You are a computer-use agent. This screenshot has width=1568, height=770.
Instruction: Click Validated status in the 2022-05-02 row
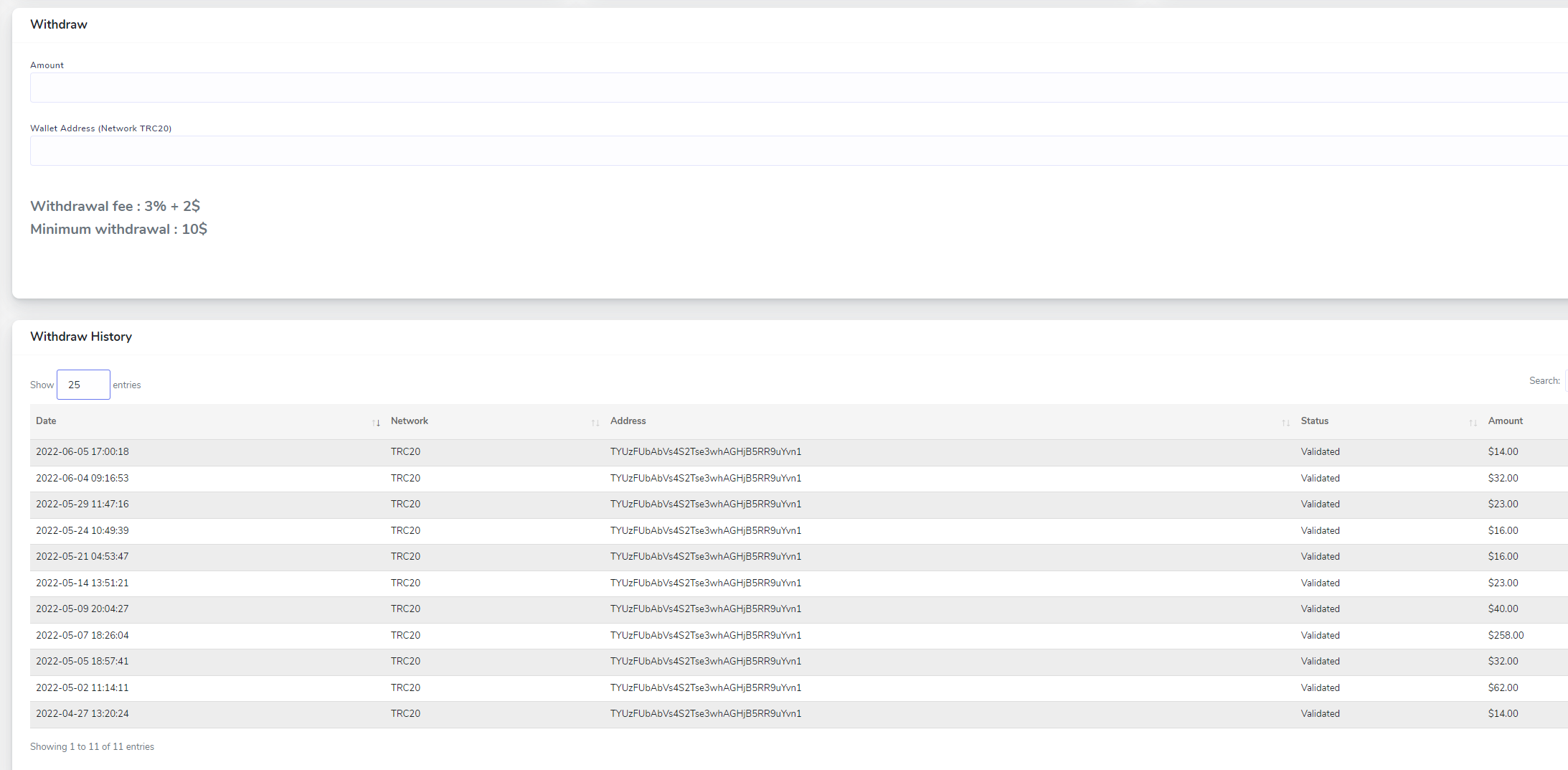pos(1320,687)
